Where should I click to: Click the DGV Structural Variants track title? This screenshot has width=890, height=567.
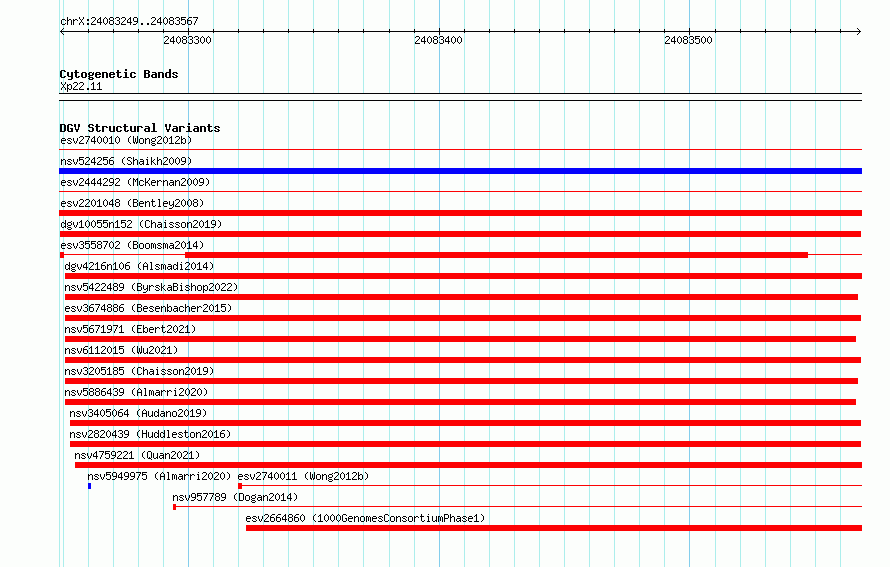pyautogui.click(x=140, y=128)
